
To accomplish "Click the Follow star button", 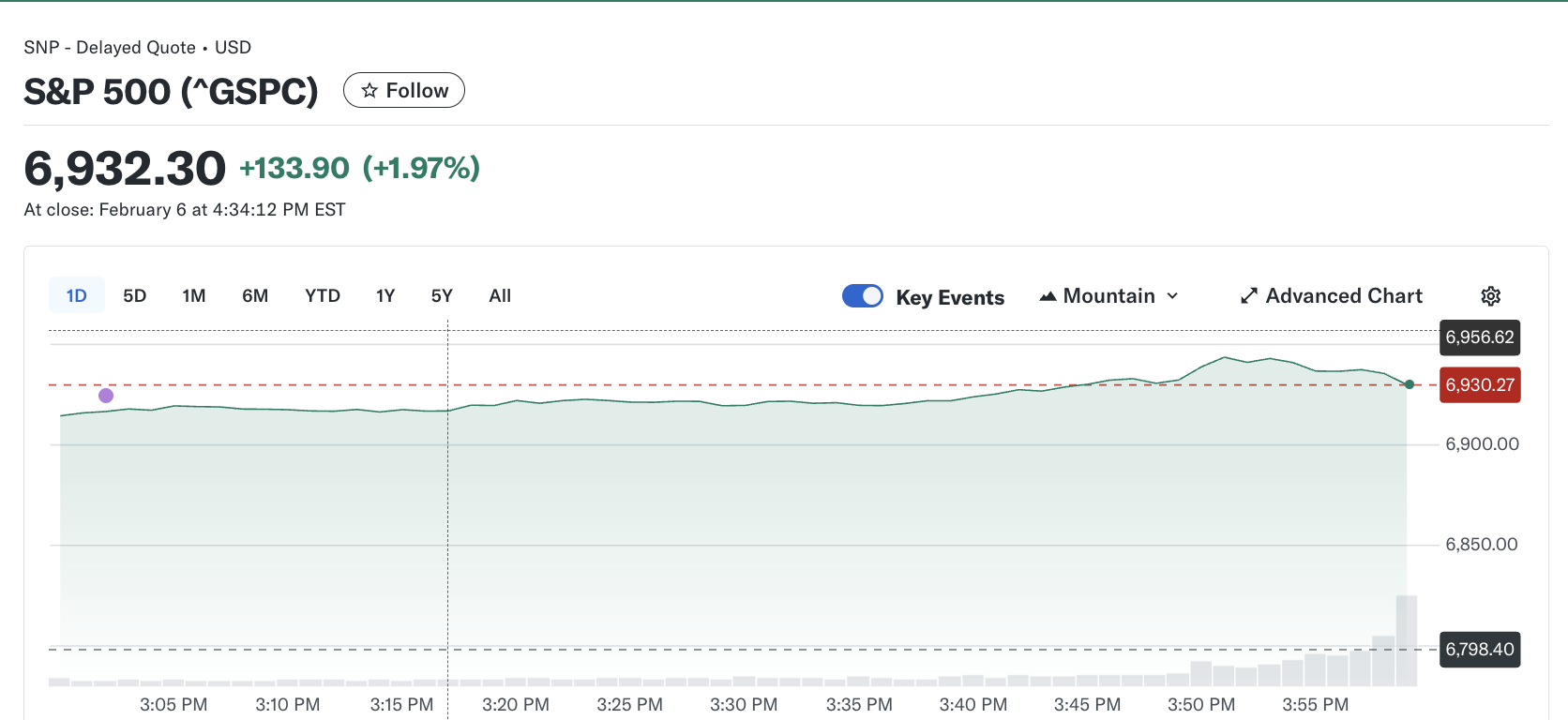I will (404, 90).
